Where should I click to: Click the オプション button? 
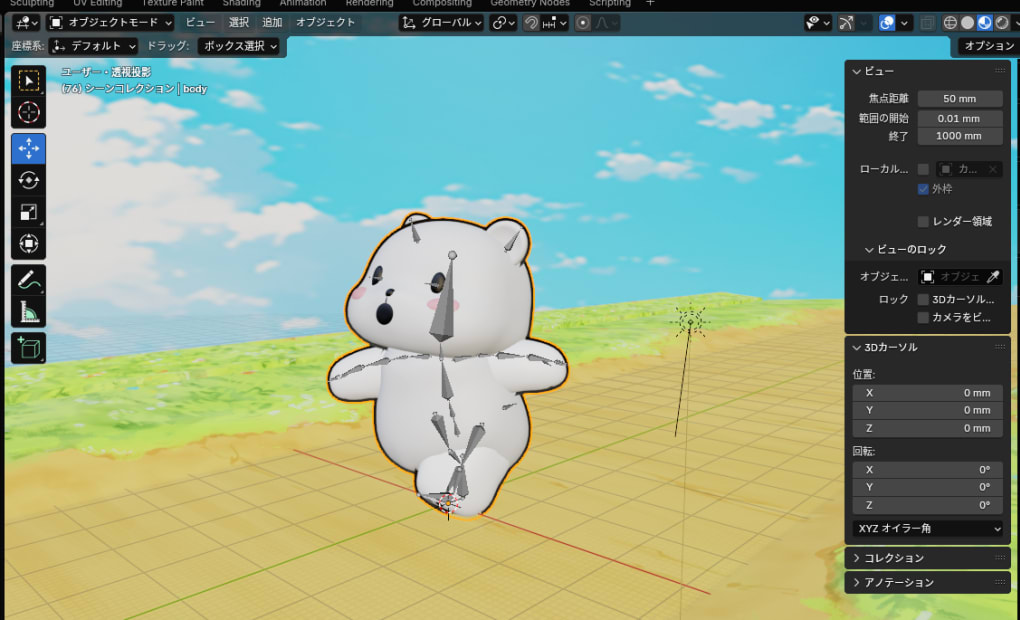[x=987, y=46]
